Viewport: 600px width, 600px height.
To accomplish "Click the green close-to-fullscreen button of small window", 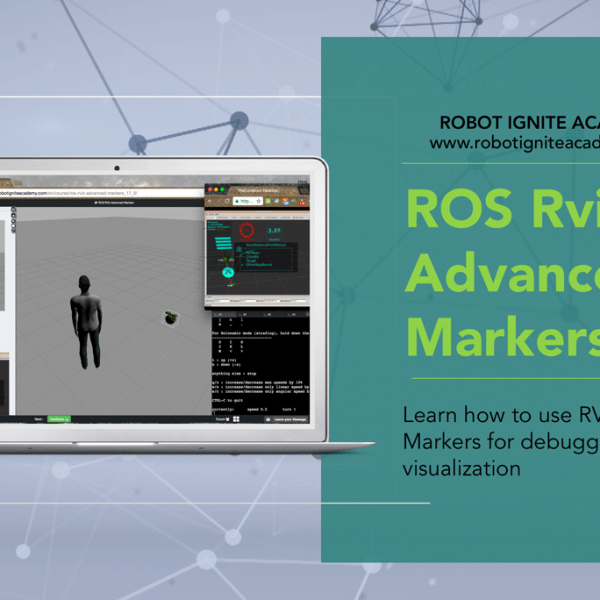I will coord(222,190).
